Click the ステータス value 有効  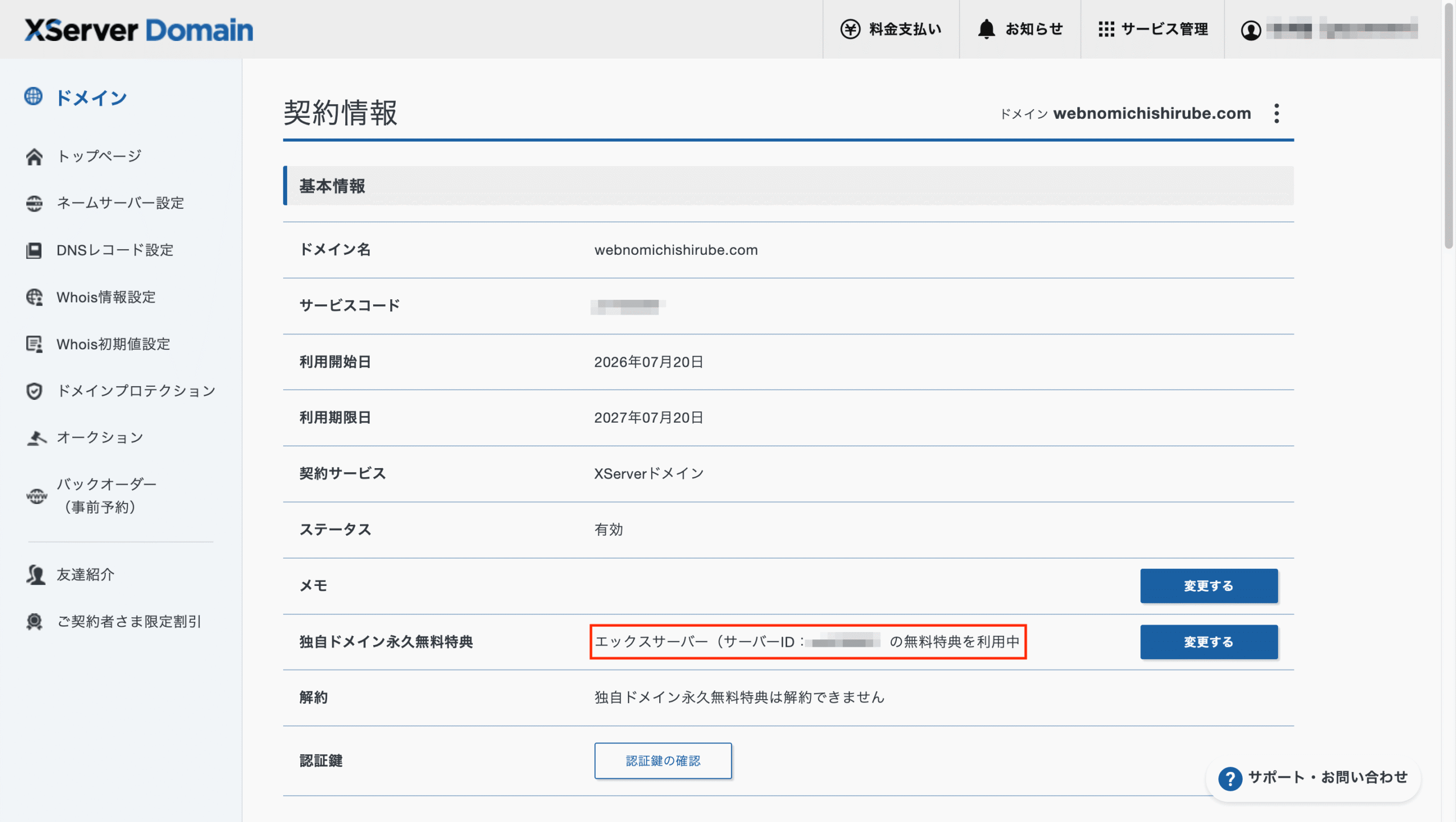pos(609,530)
